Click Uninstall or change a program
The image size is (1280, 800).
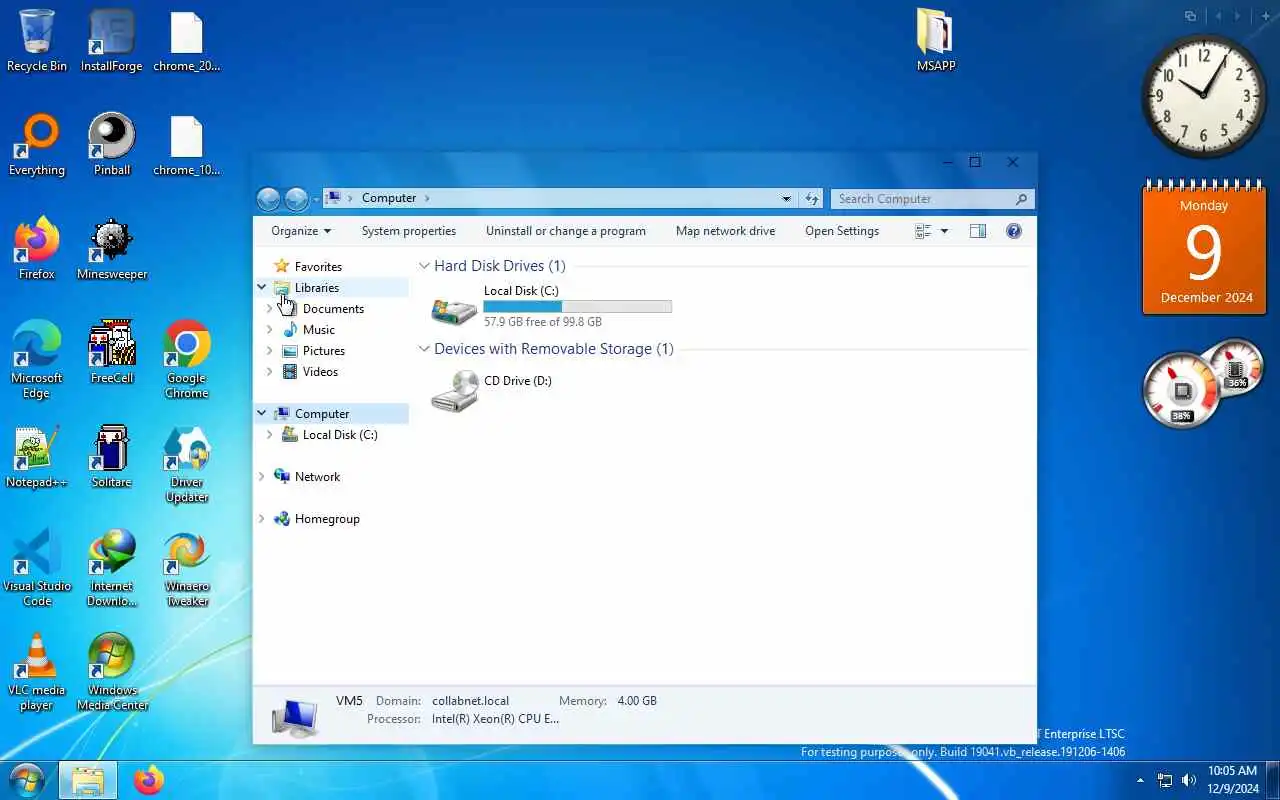click(x=566, y=231)
